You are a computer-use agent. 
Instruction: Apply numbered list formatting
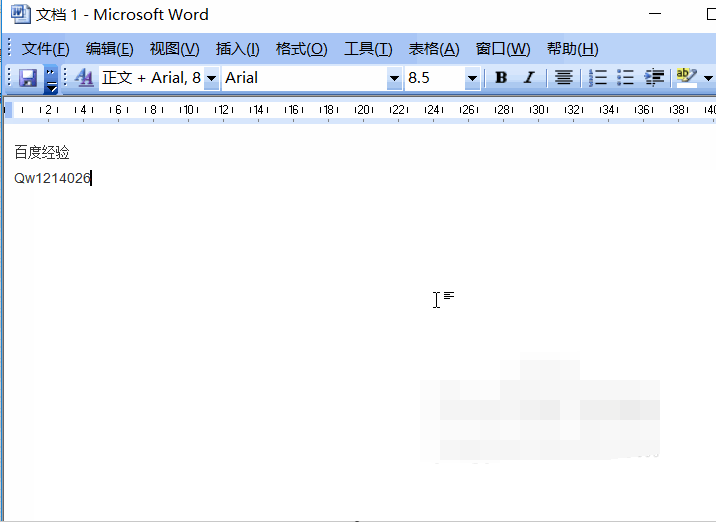click(598, 78)
